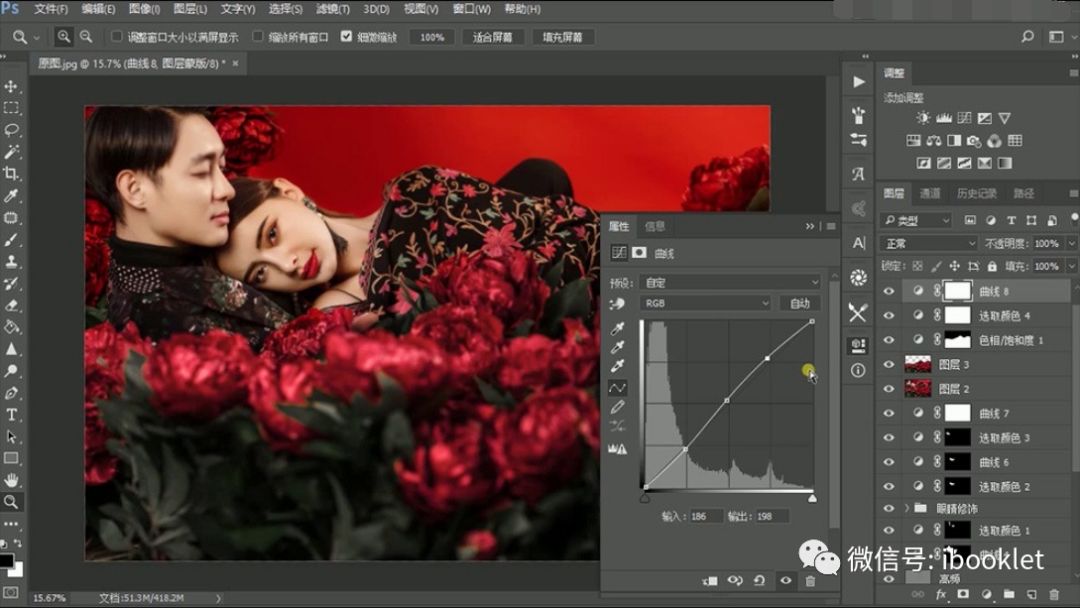Click the zoom out magnifier icon
Image resolution: width=1080 pixels, height=608 pixels.
point(86,37)
